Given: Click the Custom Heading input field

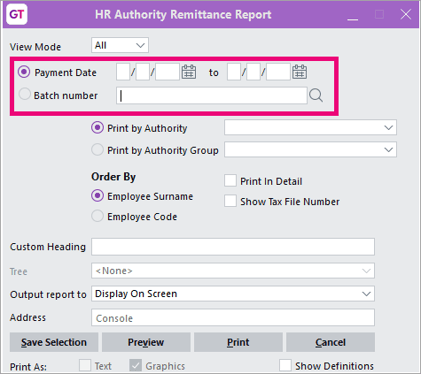Looking at the screenshot, I should point(233,247).
